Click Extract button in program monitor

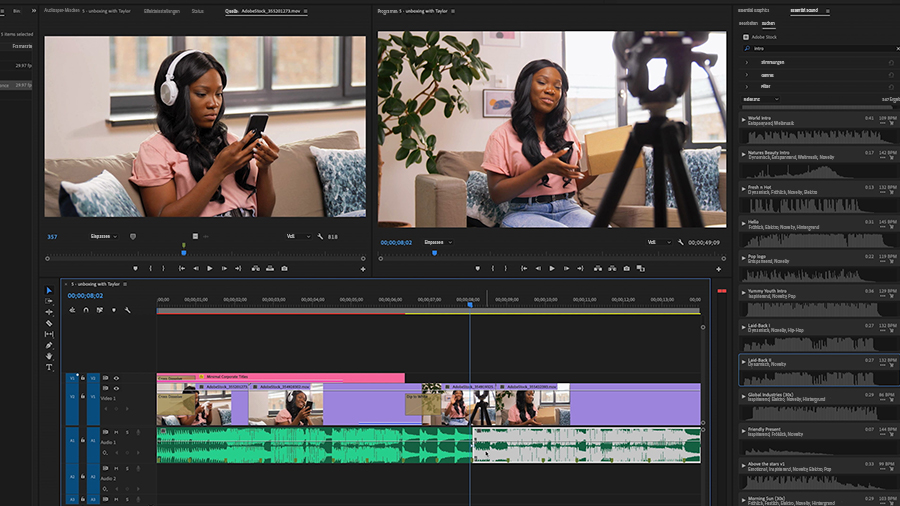tap(612, 268)
